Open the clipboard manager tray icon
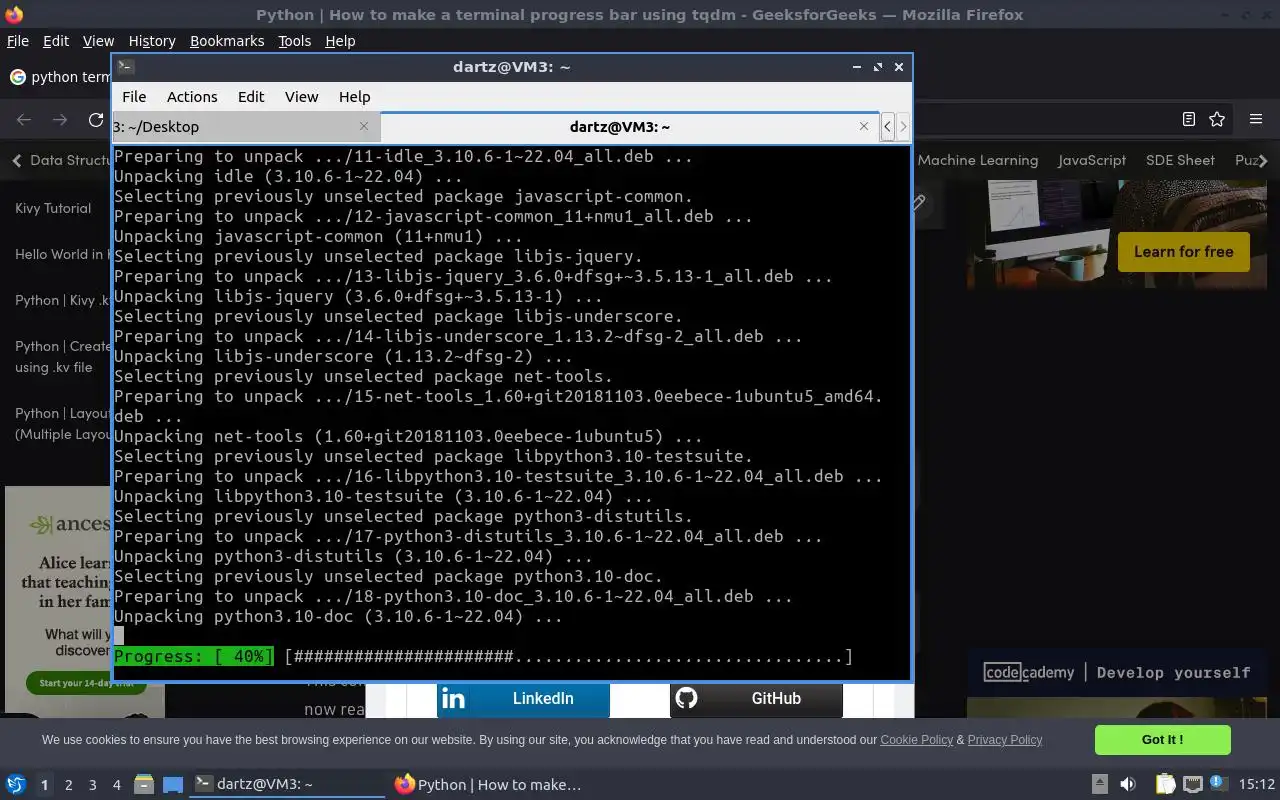Screen dimensions: 1280x800 1165,784
